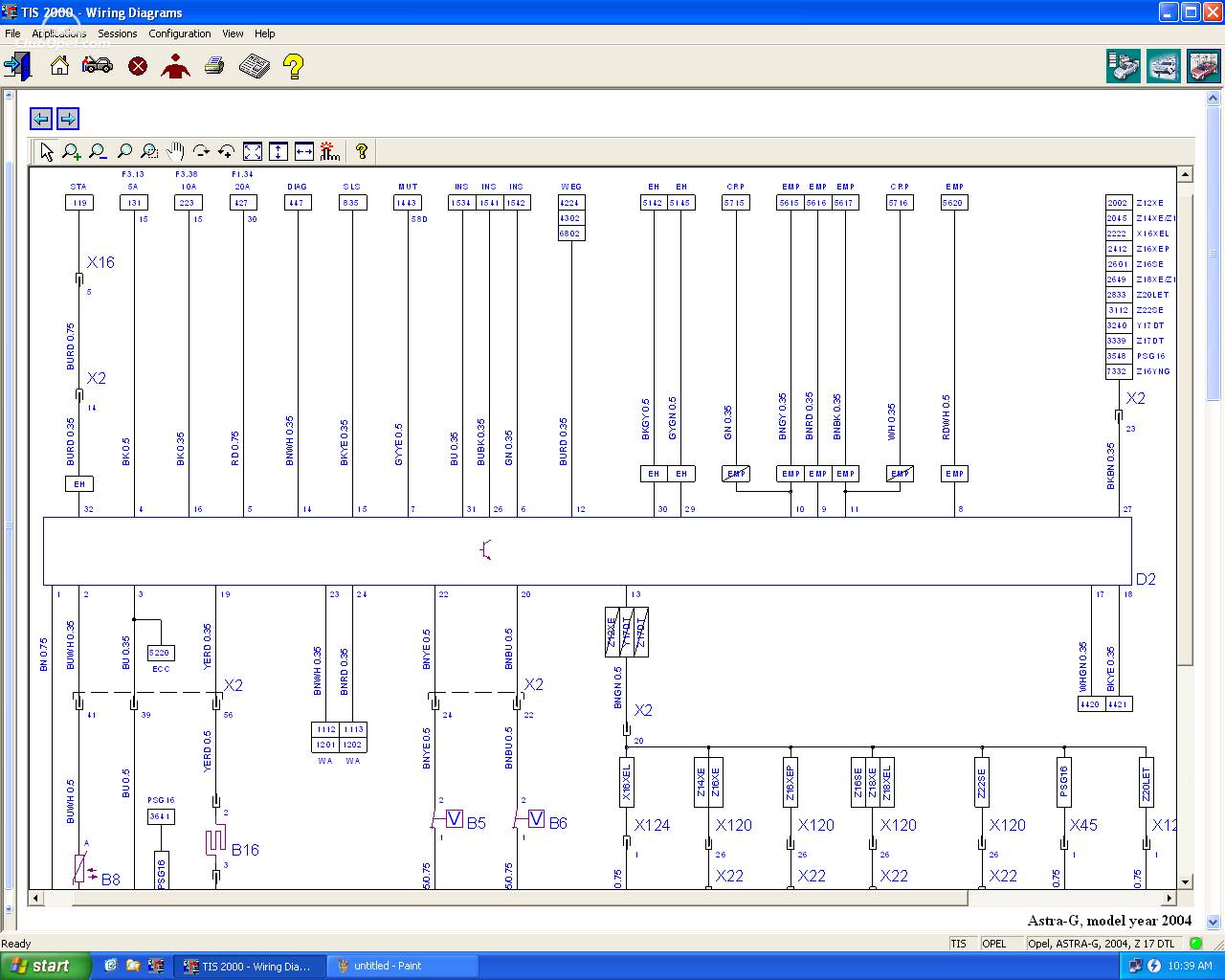Open the Help menu

(265, 33)
